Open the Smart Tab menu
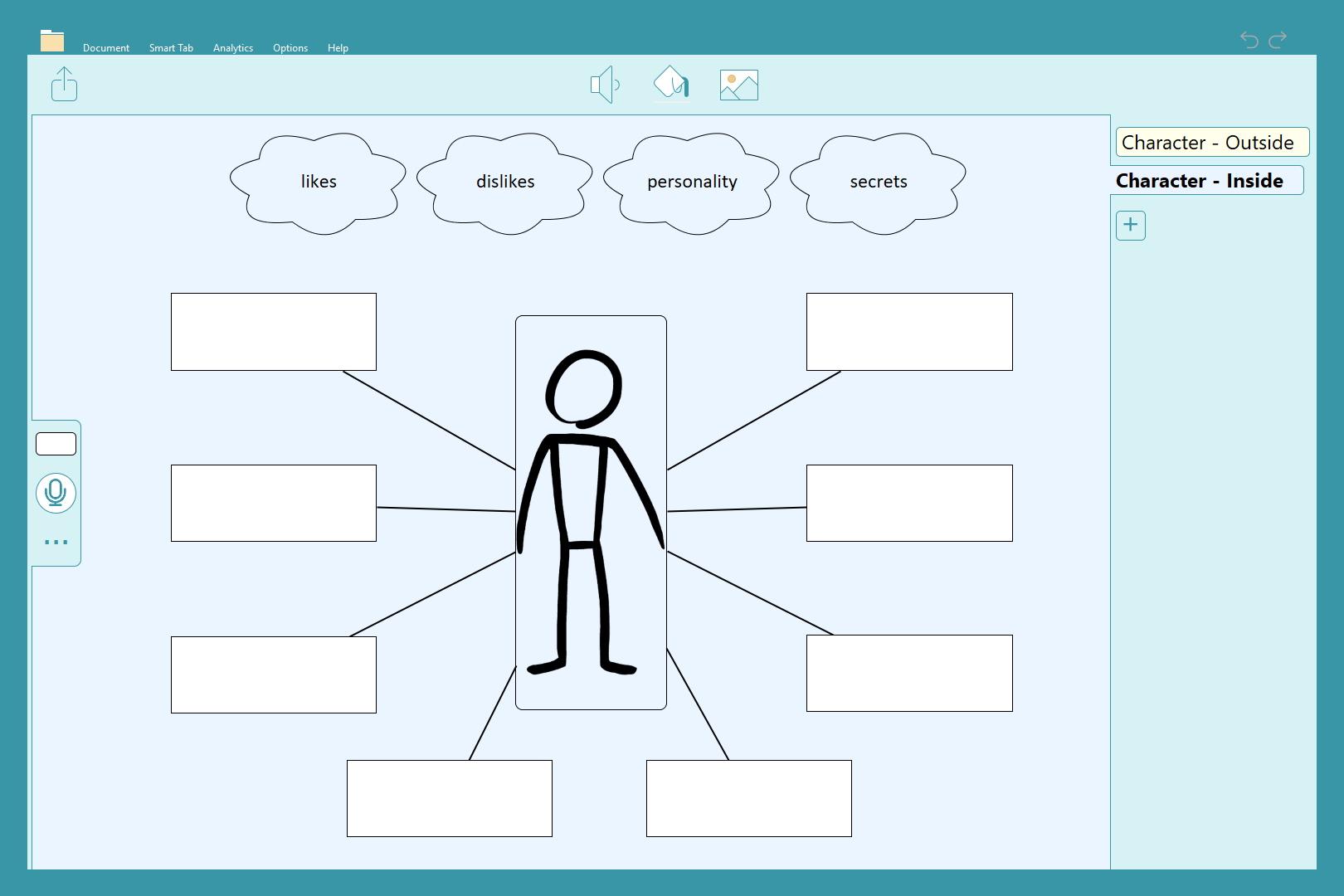This screenshot has height=896, width=1344. pos(171,48)
